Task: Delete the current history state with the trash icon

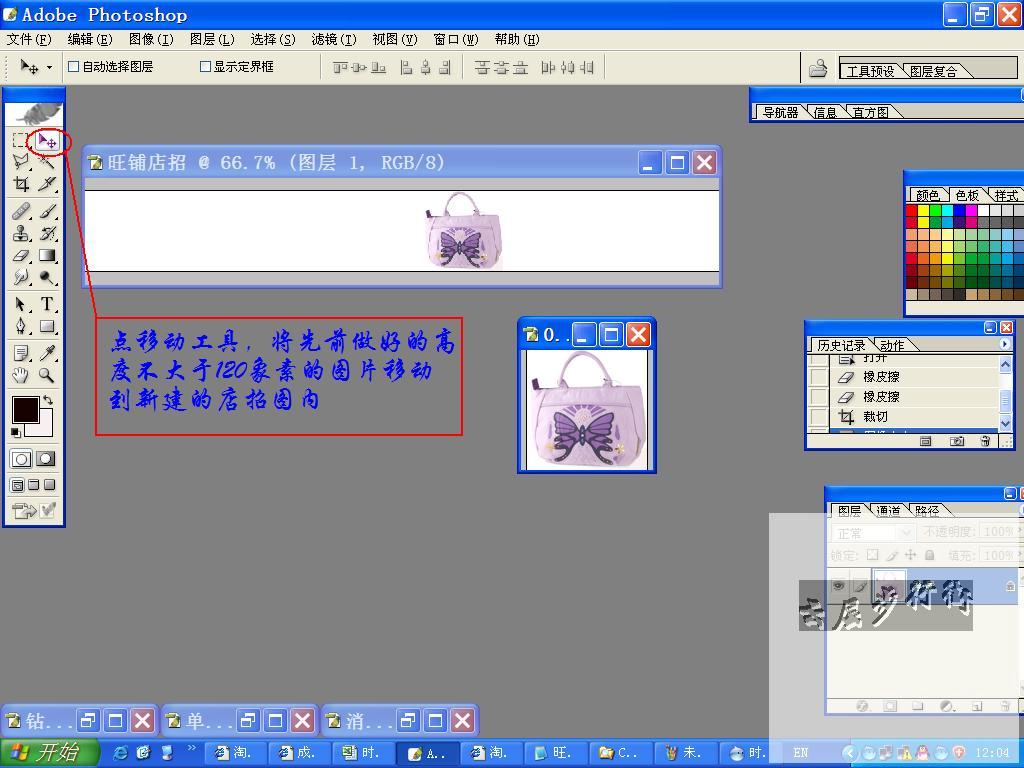Action: tap(985, 442)
